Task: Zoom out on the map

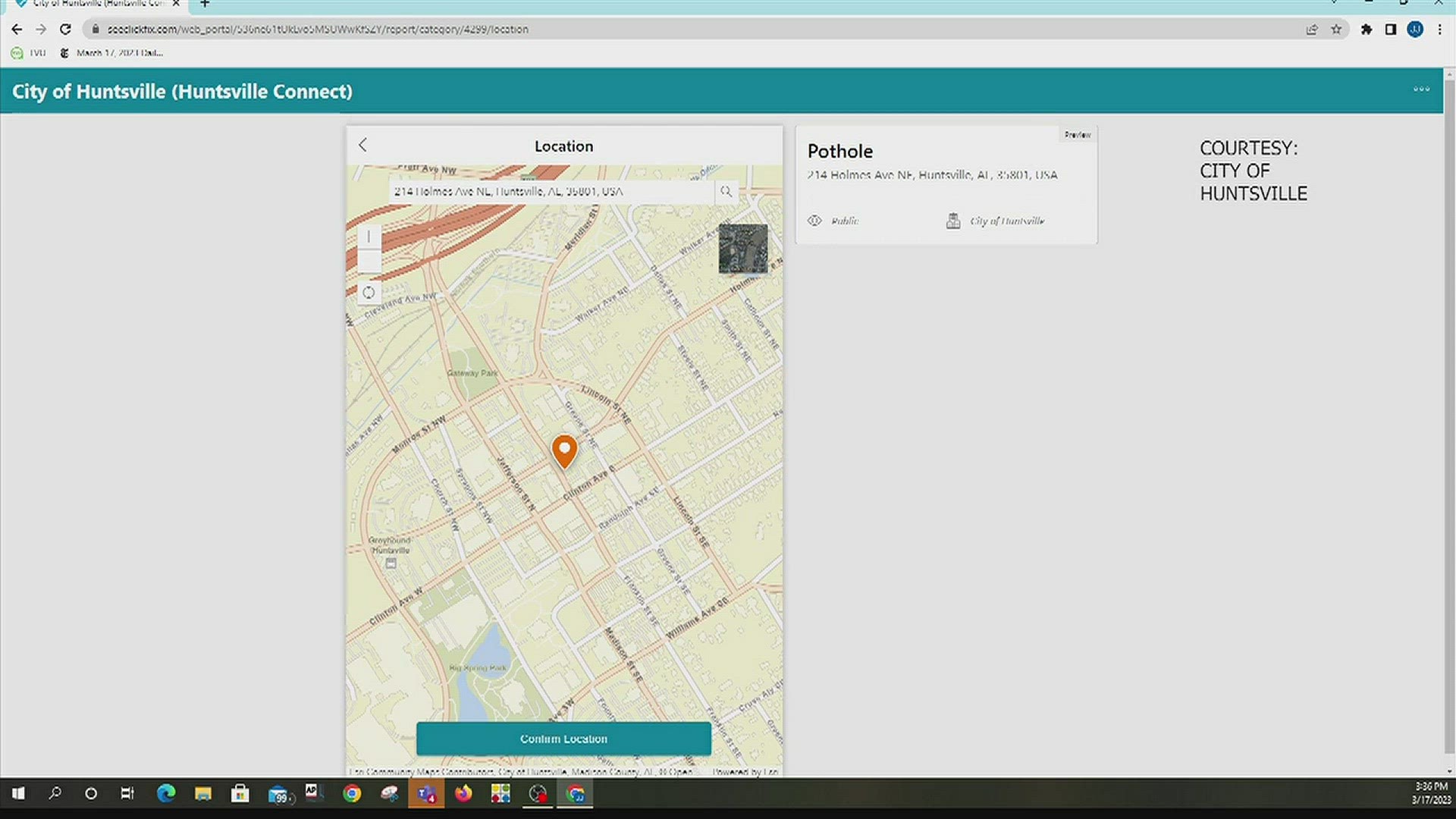Action: (369, 260)
